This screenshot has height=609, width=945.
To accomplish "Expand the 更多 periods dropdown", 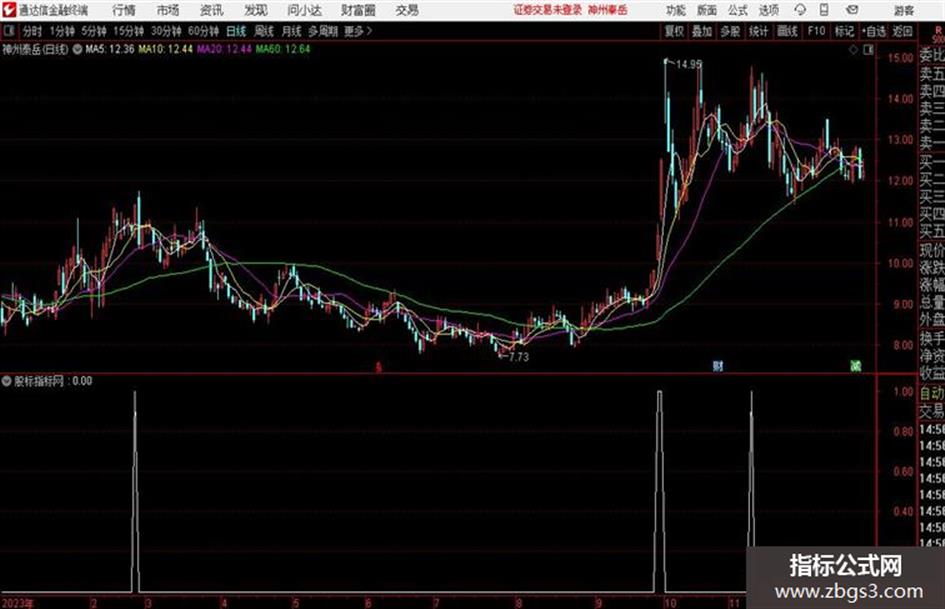I will (358, 31).
